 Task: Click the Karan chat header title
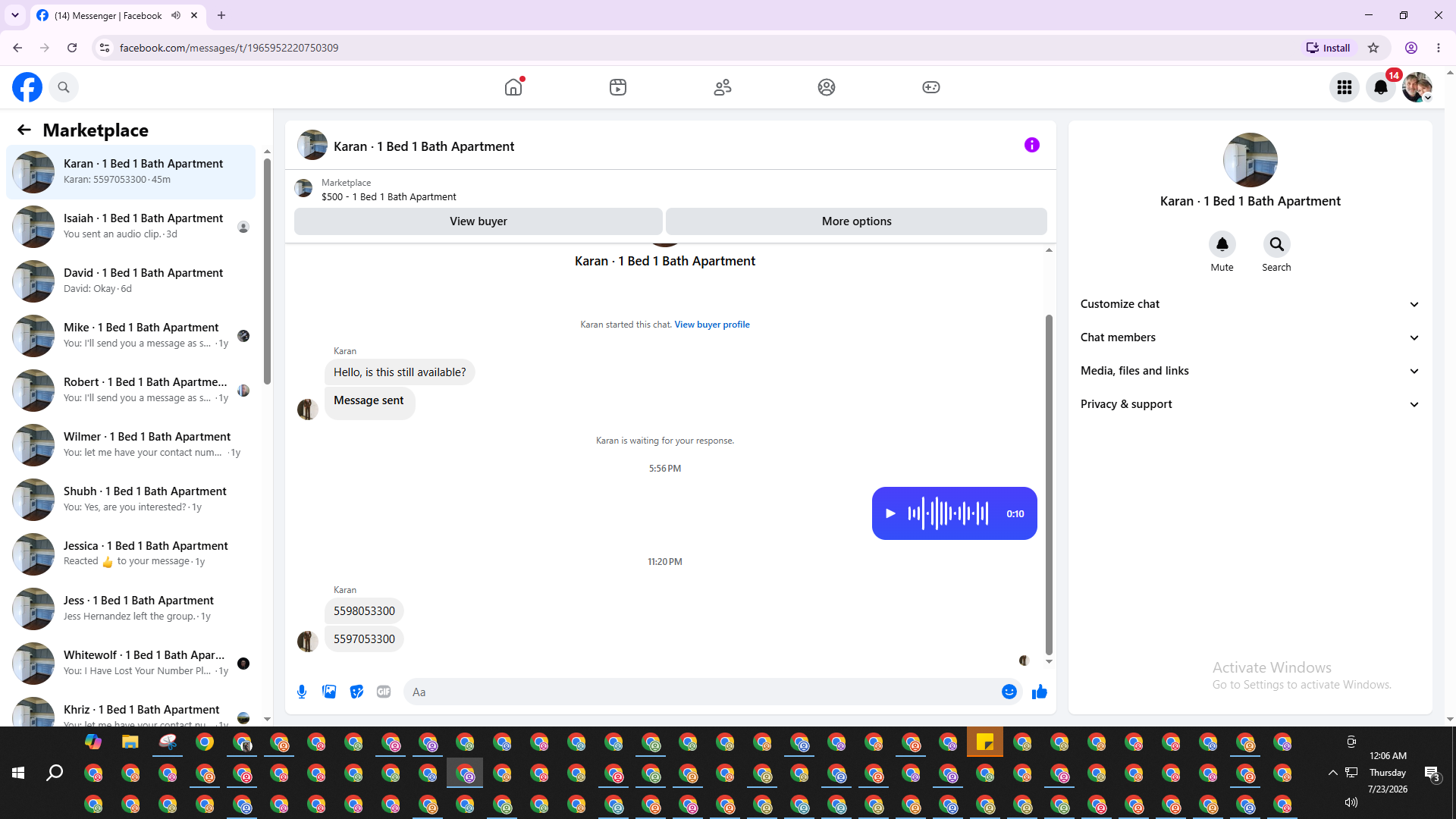click(424, 146)
